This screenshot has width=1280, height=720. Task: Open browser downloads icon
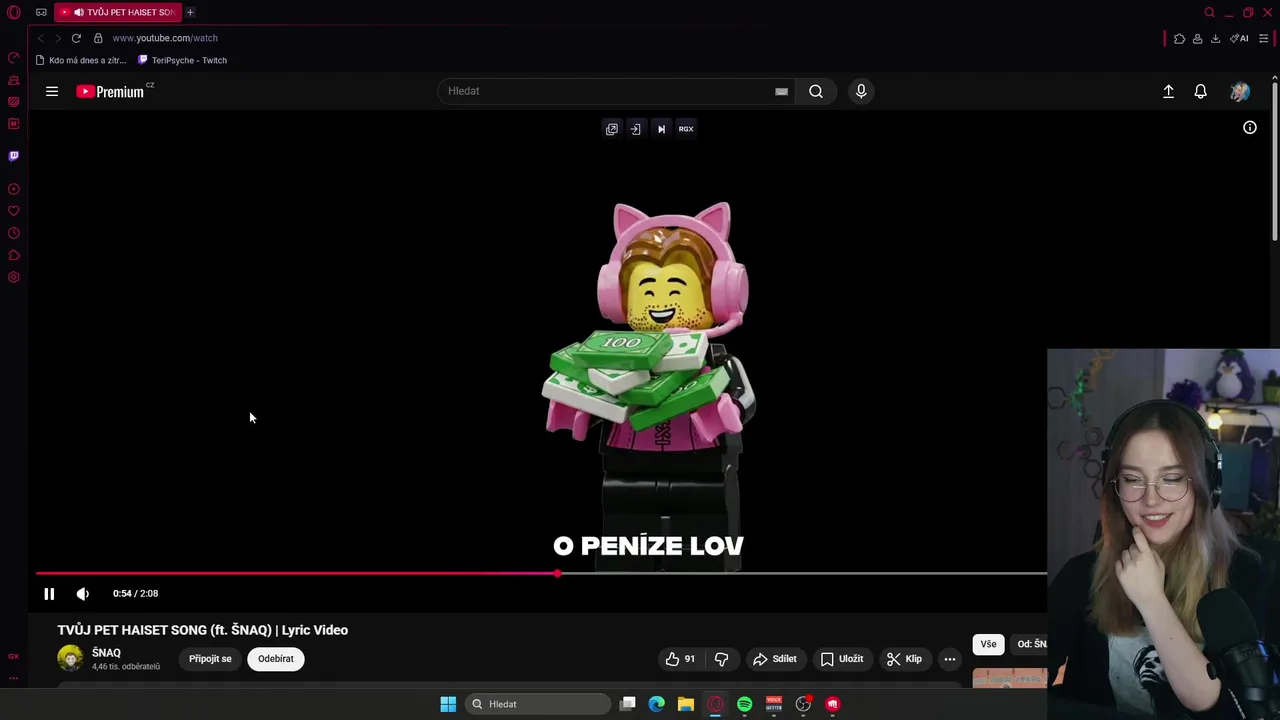1215,38
